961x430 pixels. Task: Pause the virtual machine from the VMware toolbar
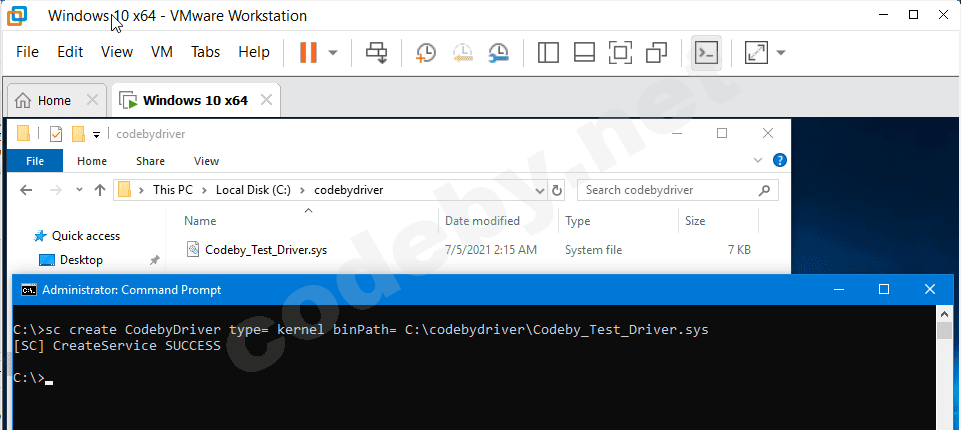308,52
